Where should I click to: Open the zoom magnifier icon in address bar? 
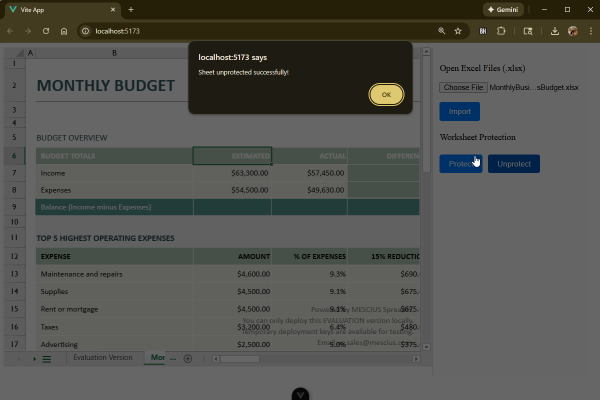(441, 31)
